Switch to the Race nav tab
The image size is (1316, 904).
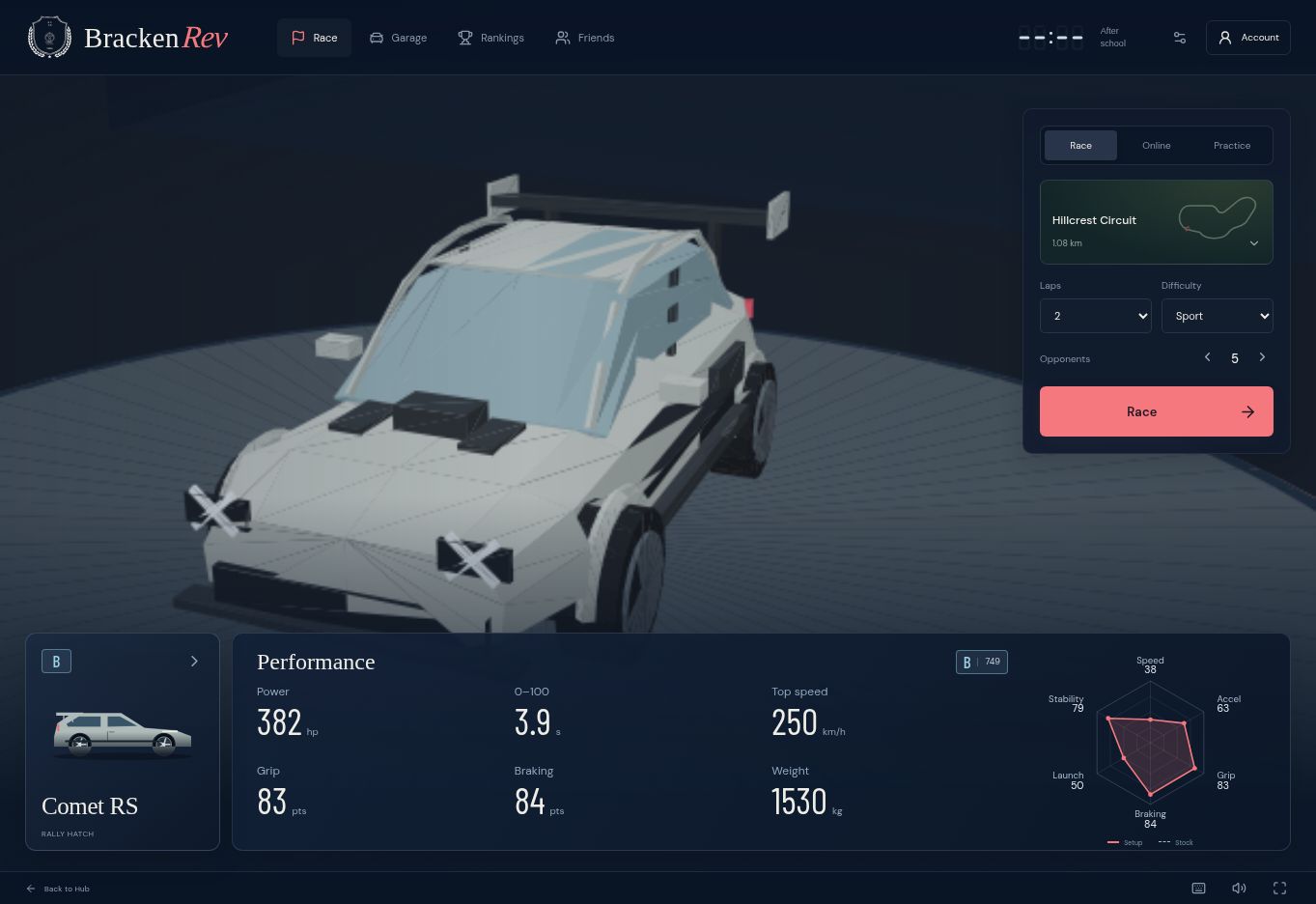[314, 38]
